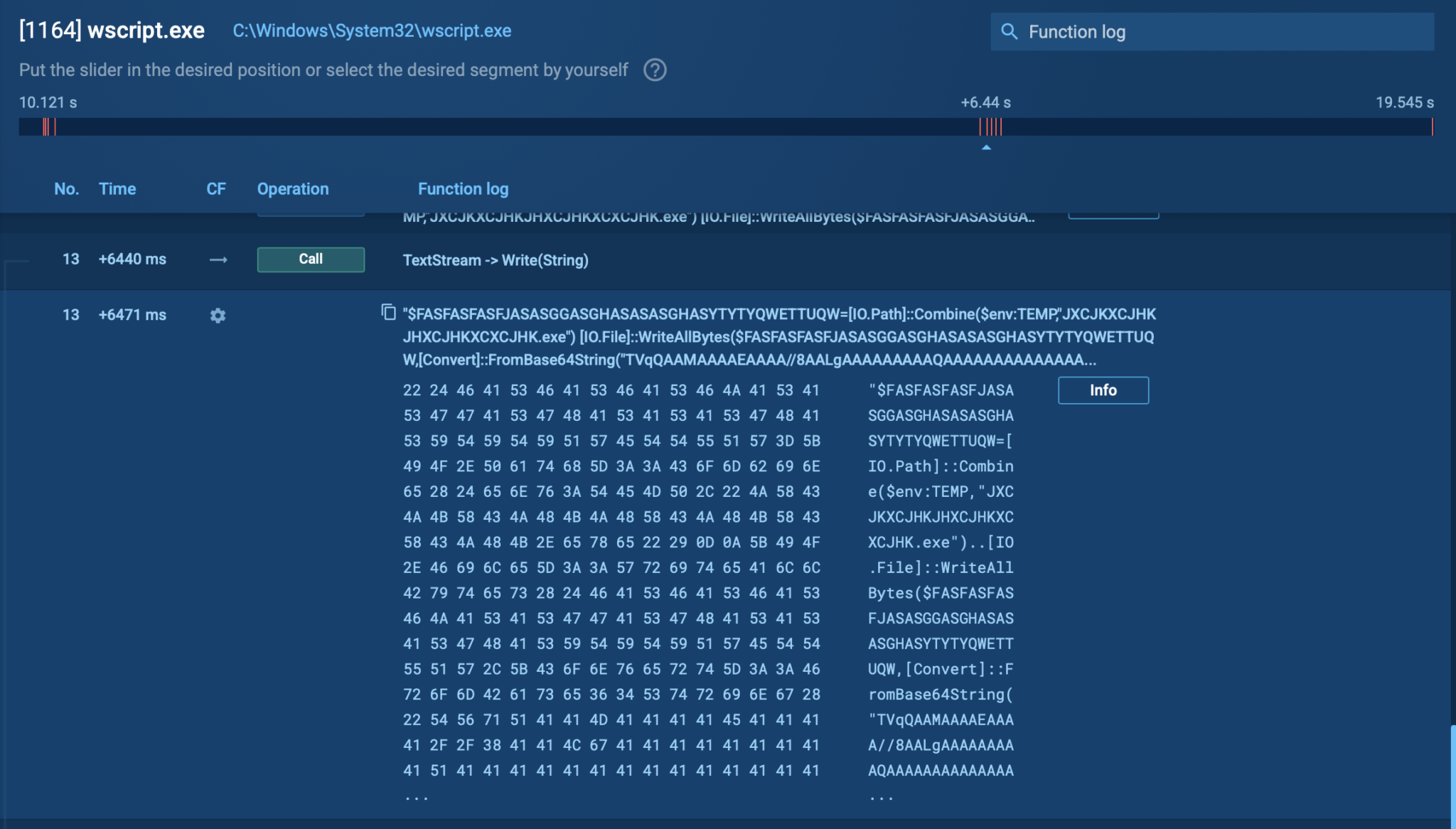Click the vertical scrollbar thumb at right
Viewport: 1456px width, 829px height.
1452,775
